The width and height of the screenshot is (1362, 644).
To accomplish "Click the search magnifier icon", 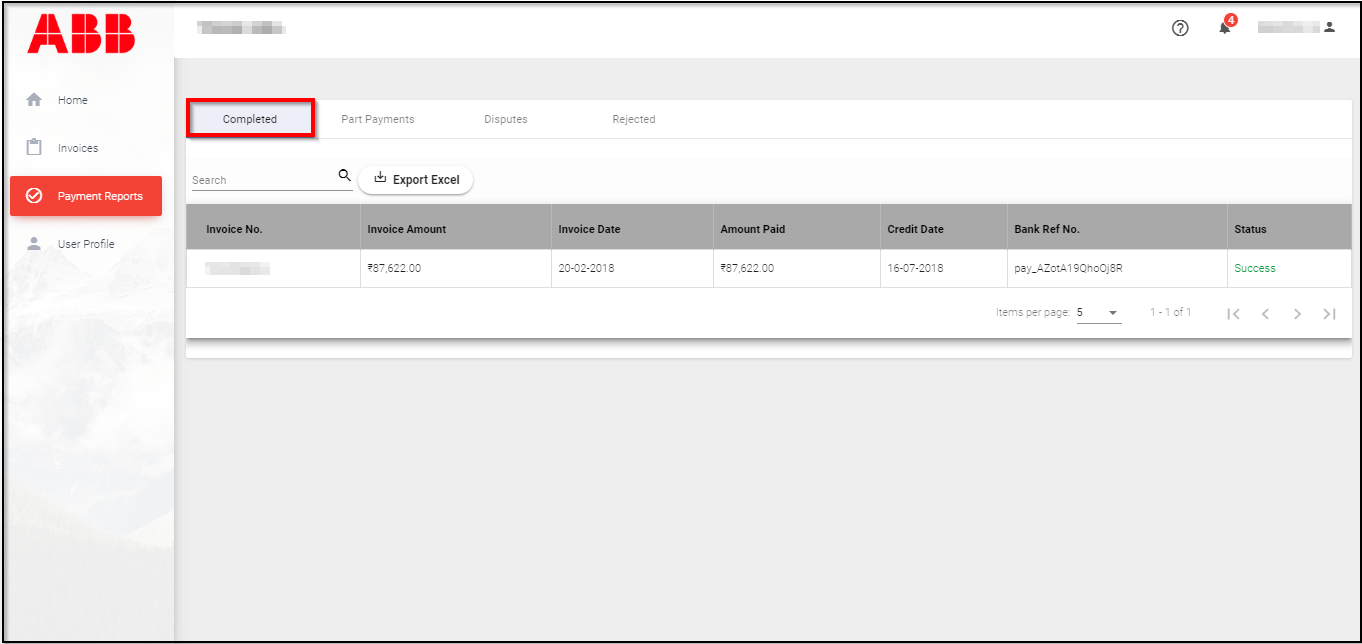I will tap(344, 176).
